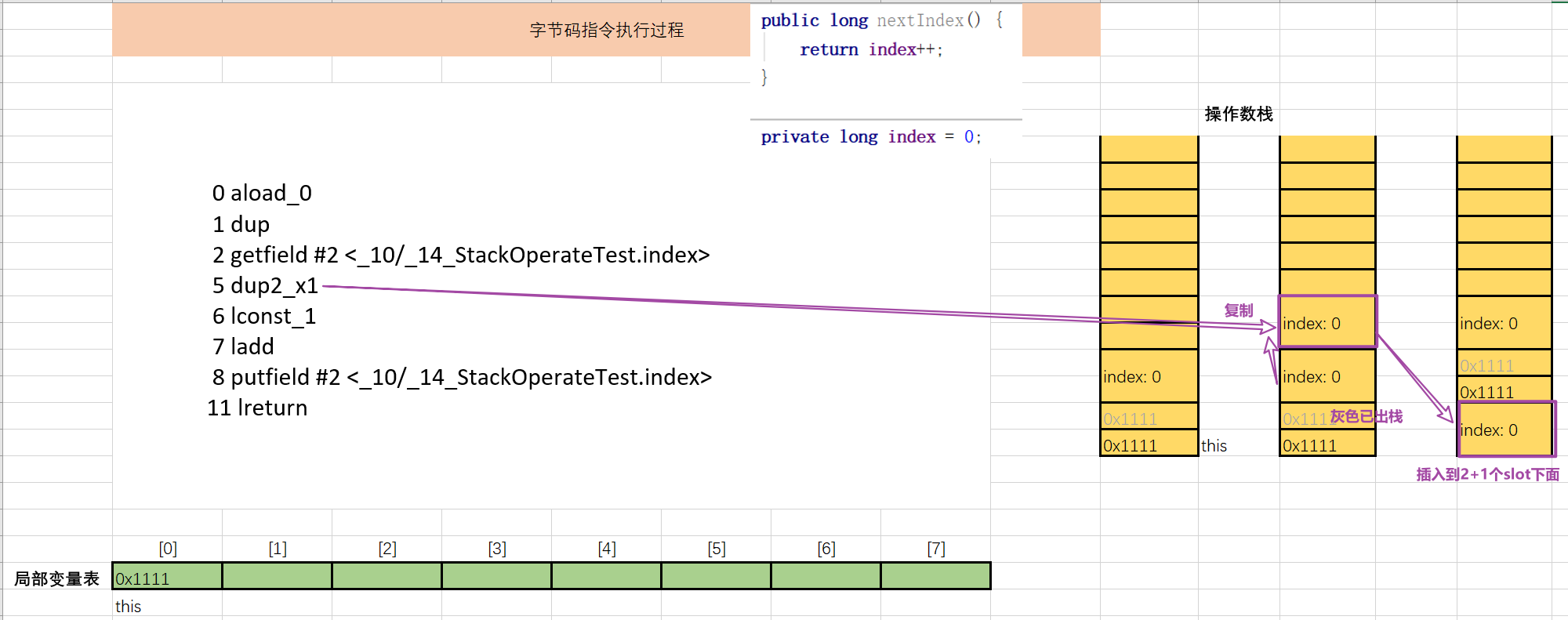The width and height of the screenshot is (1568, 620).
Task: Select the 操作数栈 heading cell
Action: (1238, 114)
